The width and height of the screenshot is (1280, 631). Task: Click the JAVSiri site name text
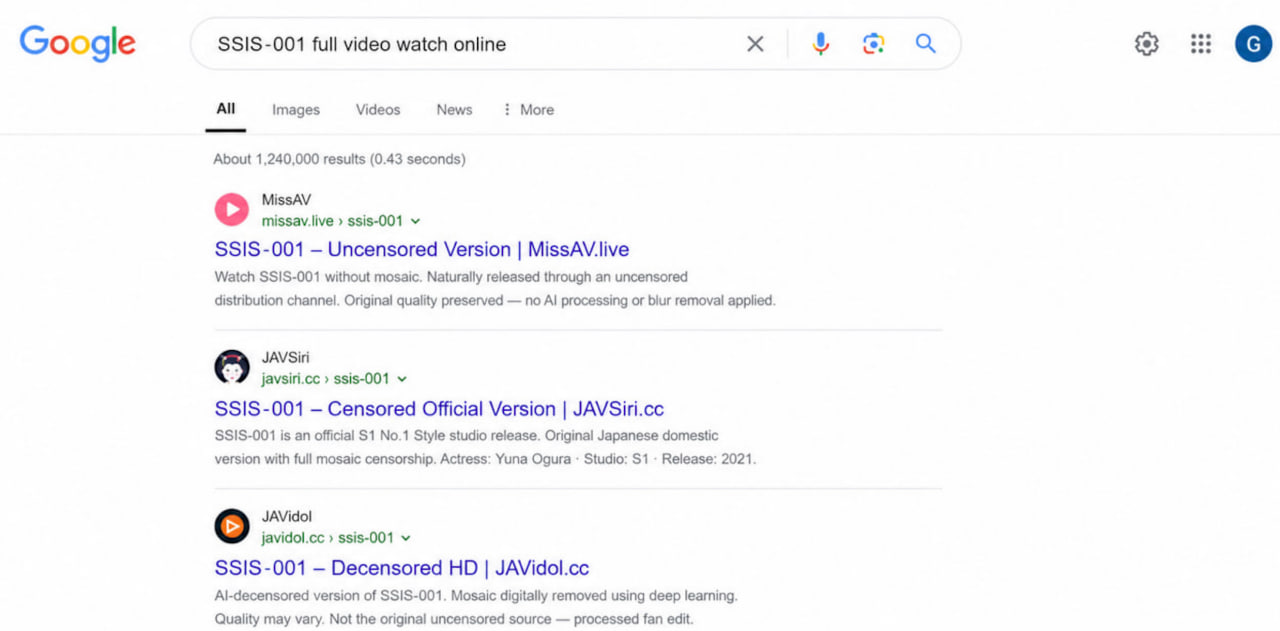[x=285, y=358]
